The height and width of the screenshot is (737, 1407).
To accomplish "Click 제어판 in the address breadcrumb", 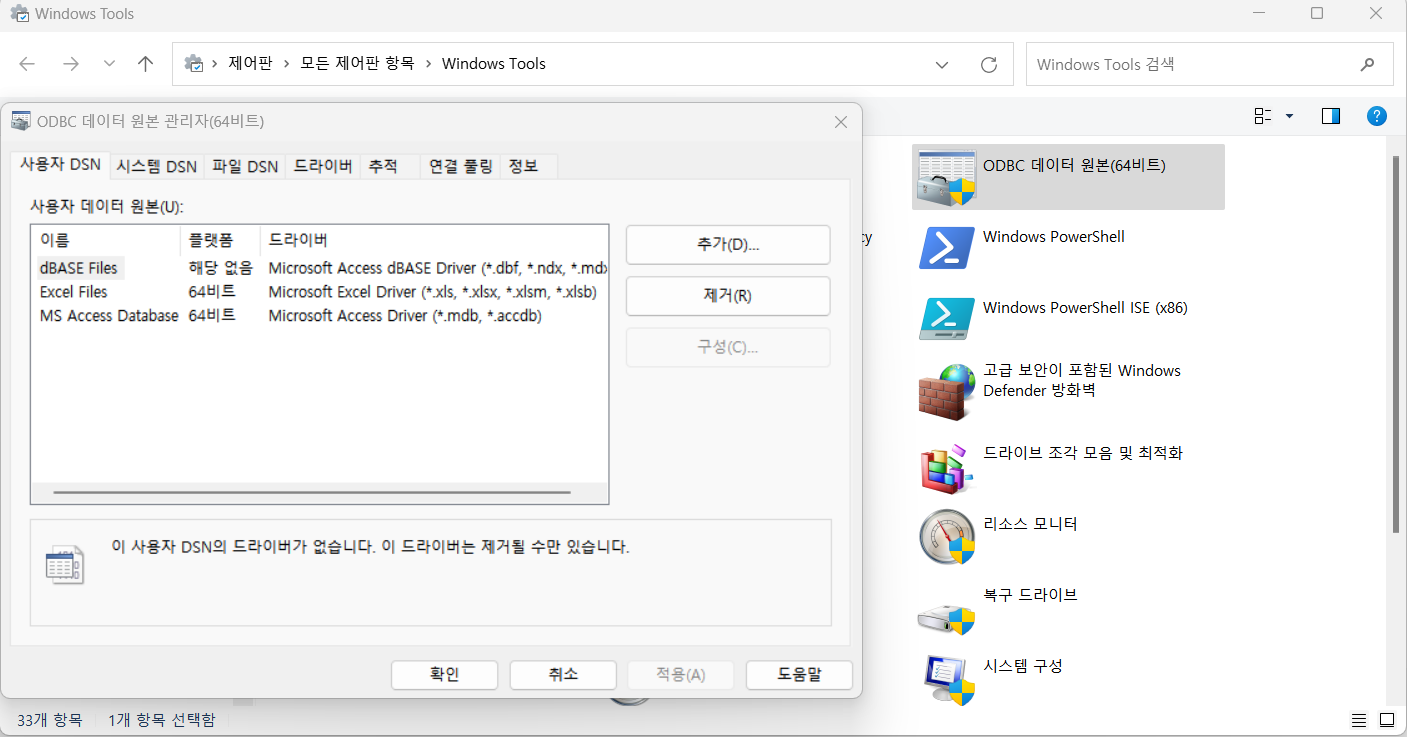I will [x=250, y=64].
